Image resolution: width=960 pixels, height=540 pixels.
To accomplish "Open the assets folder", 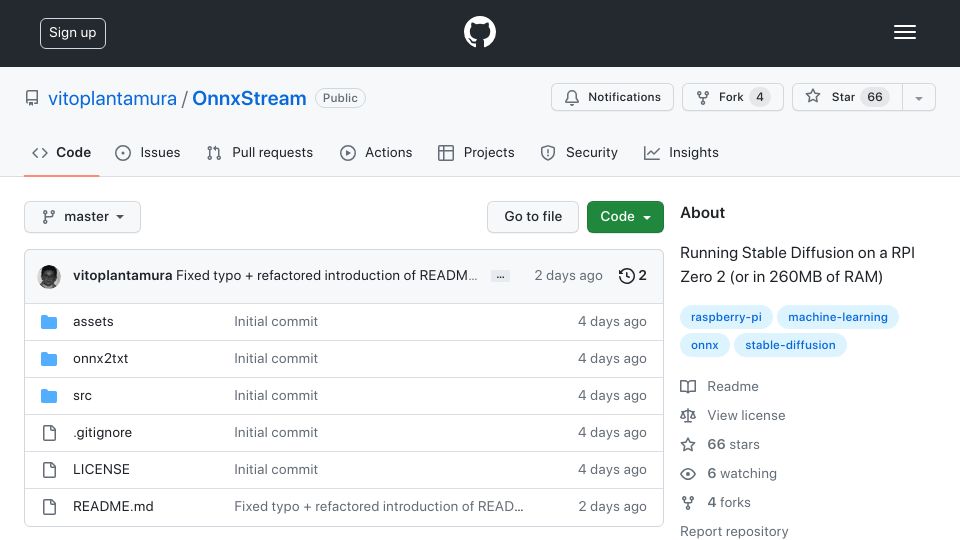I will click(x=93, y=321).
